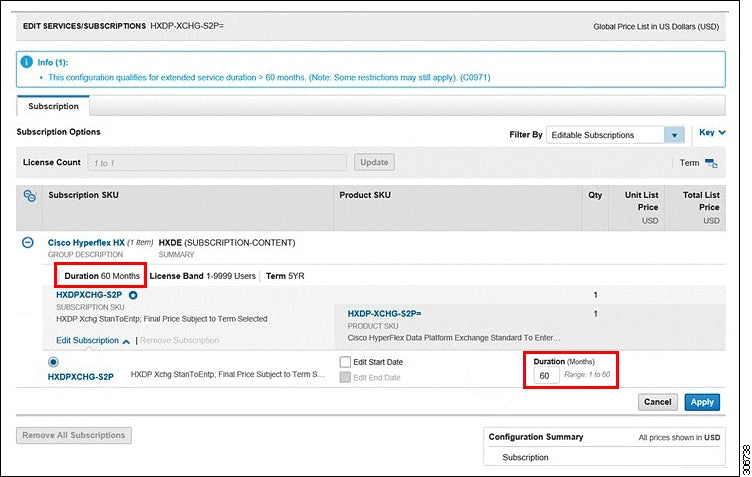Collapse the Cisco Hyperflex HX group
The image size is (752, 477).
point(28,243)
